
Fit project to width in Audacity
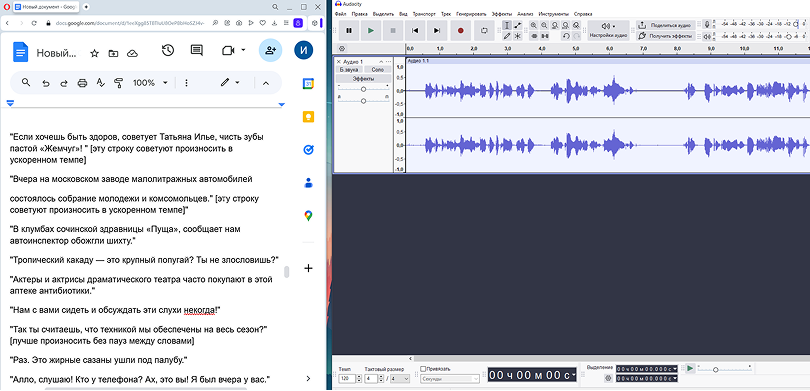pos(565,25)
